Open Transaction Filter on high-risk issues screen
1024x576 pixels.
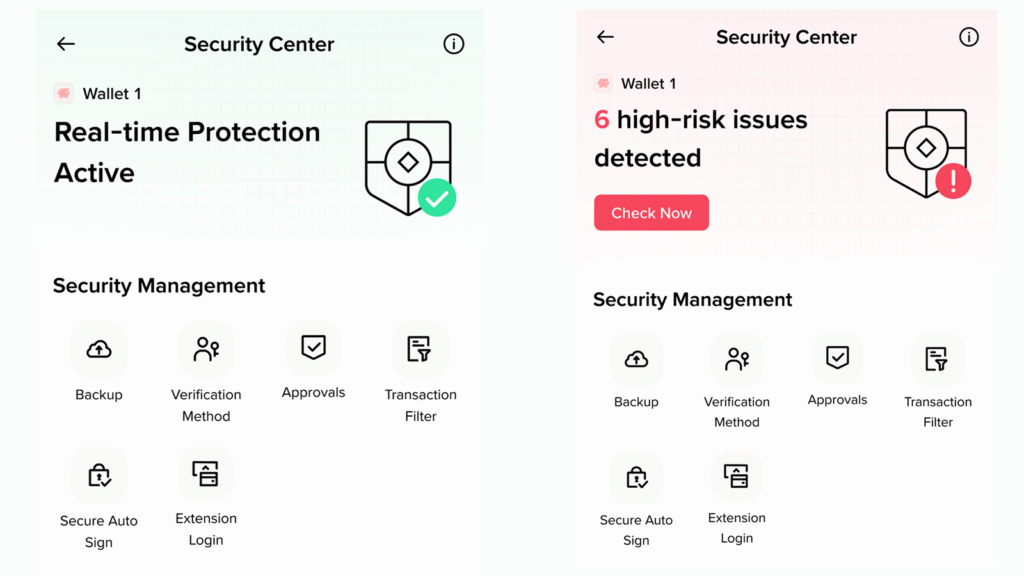(937, 360)
